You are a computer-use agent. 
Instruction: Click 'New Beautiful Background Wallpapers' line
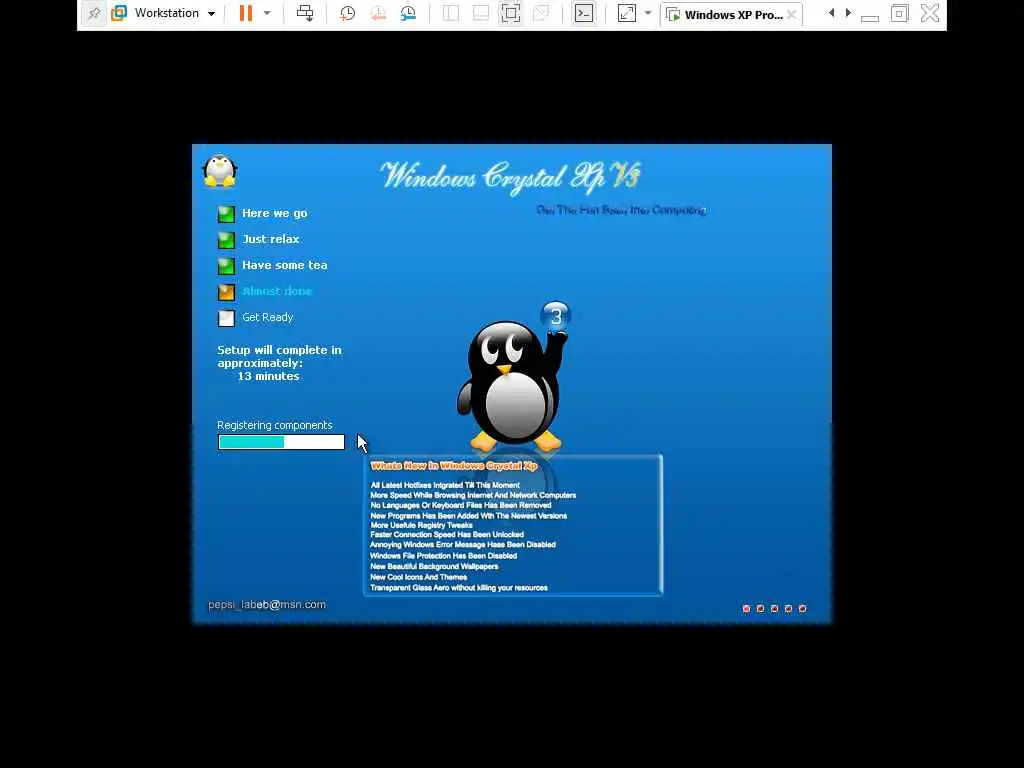(434, 567)
